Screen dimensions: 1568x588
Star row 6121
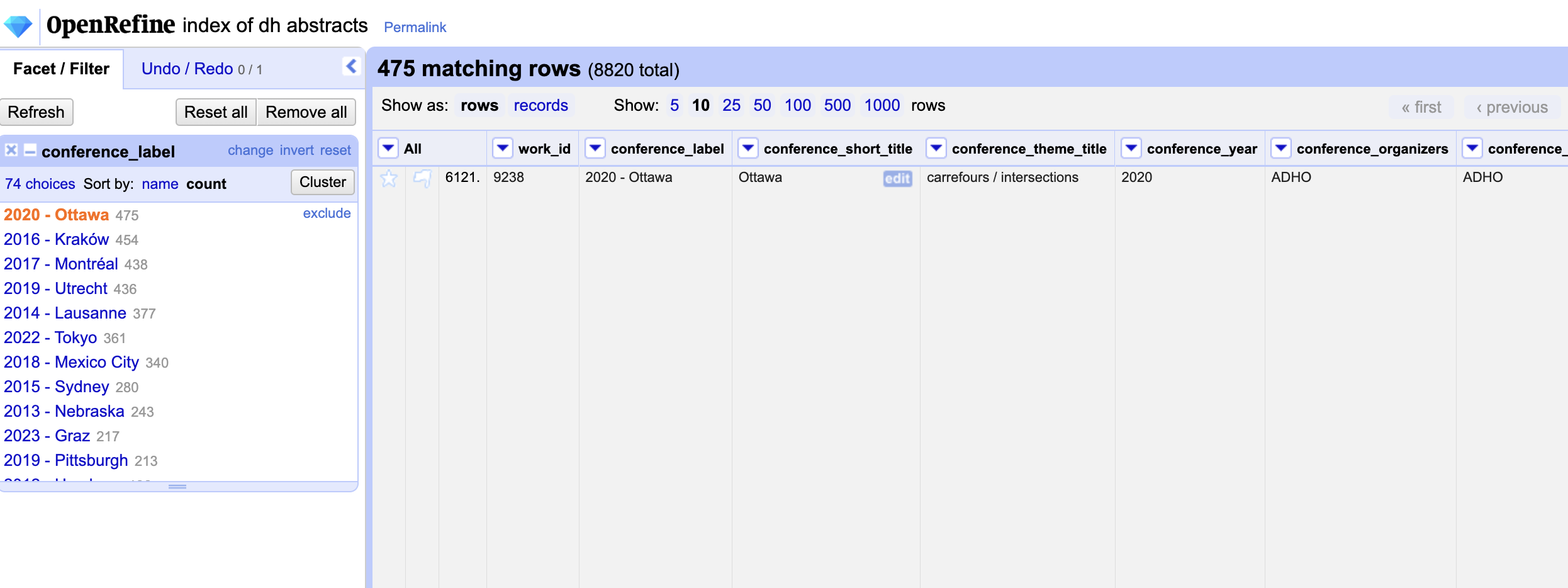[389, 179]
